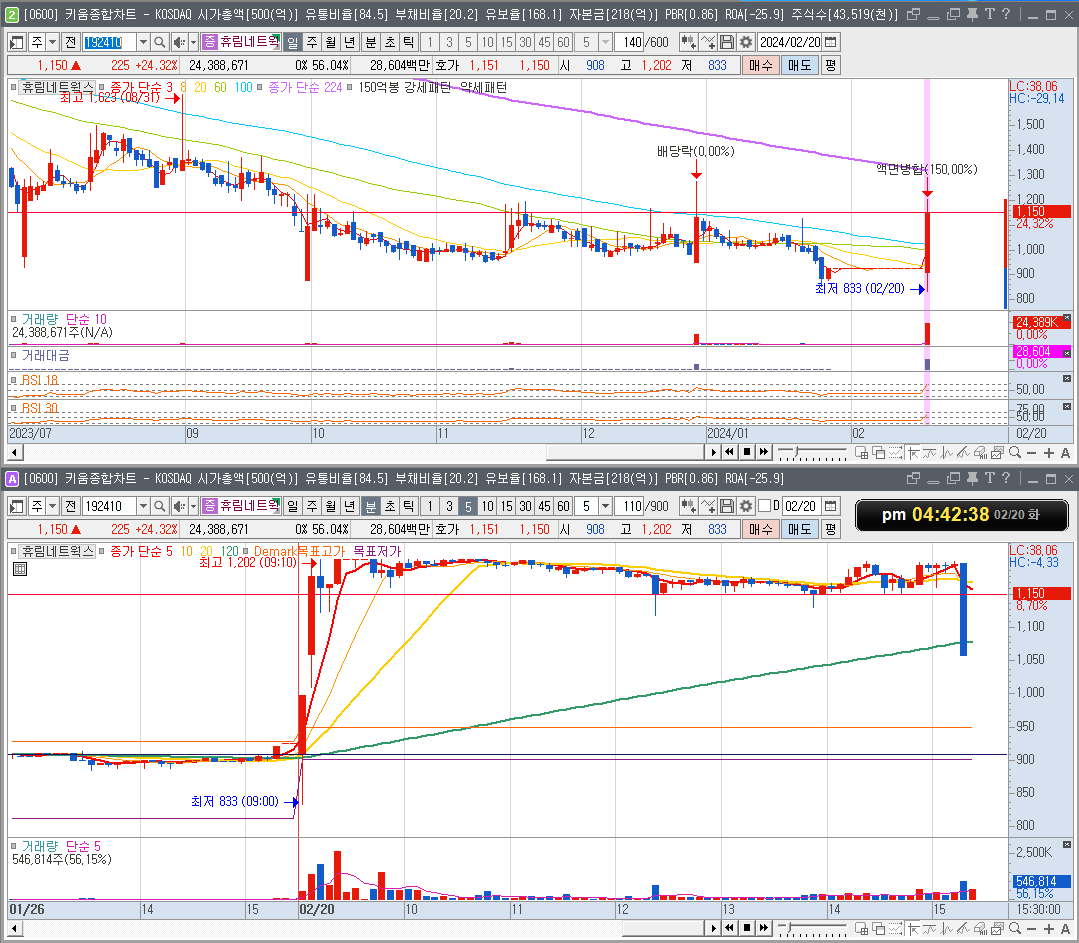1079x943 pixels.
Task: Expand stock code 192410 dropdown in upper toolbar
Action: point(142,43)
